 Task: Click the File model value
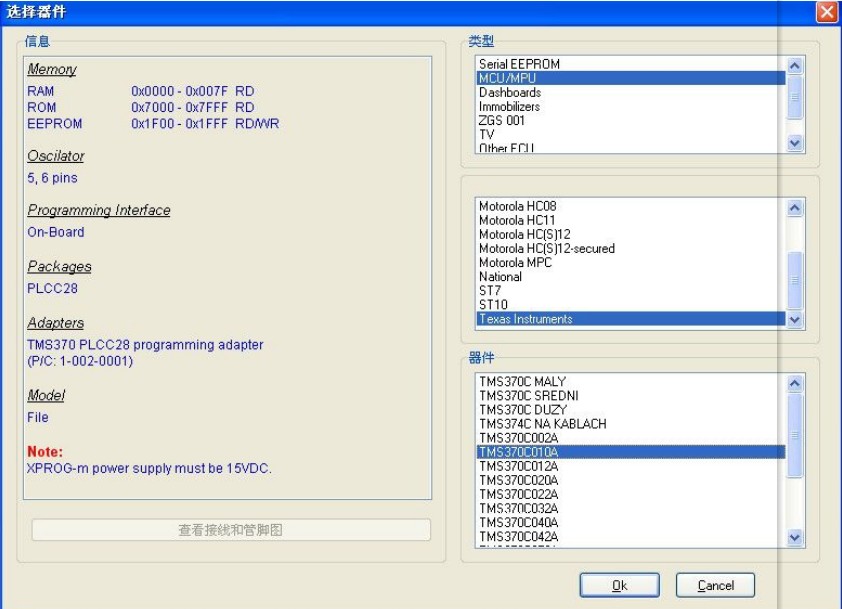(x=38, y=417)
